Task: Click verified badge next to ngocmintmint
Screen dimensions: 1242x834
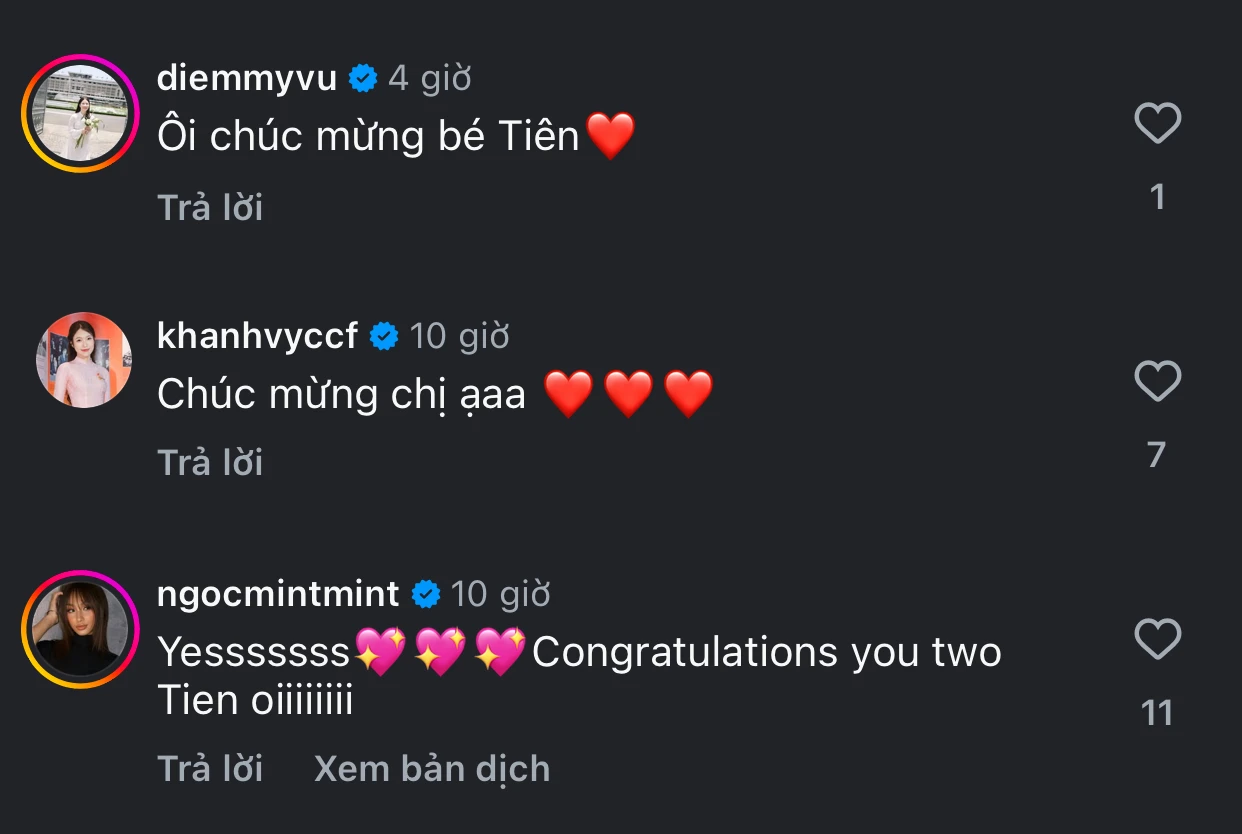Action: pyautogui.click(x=426, y=594)
